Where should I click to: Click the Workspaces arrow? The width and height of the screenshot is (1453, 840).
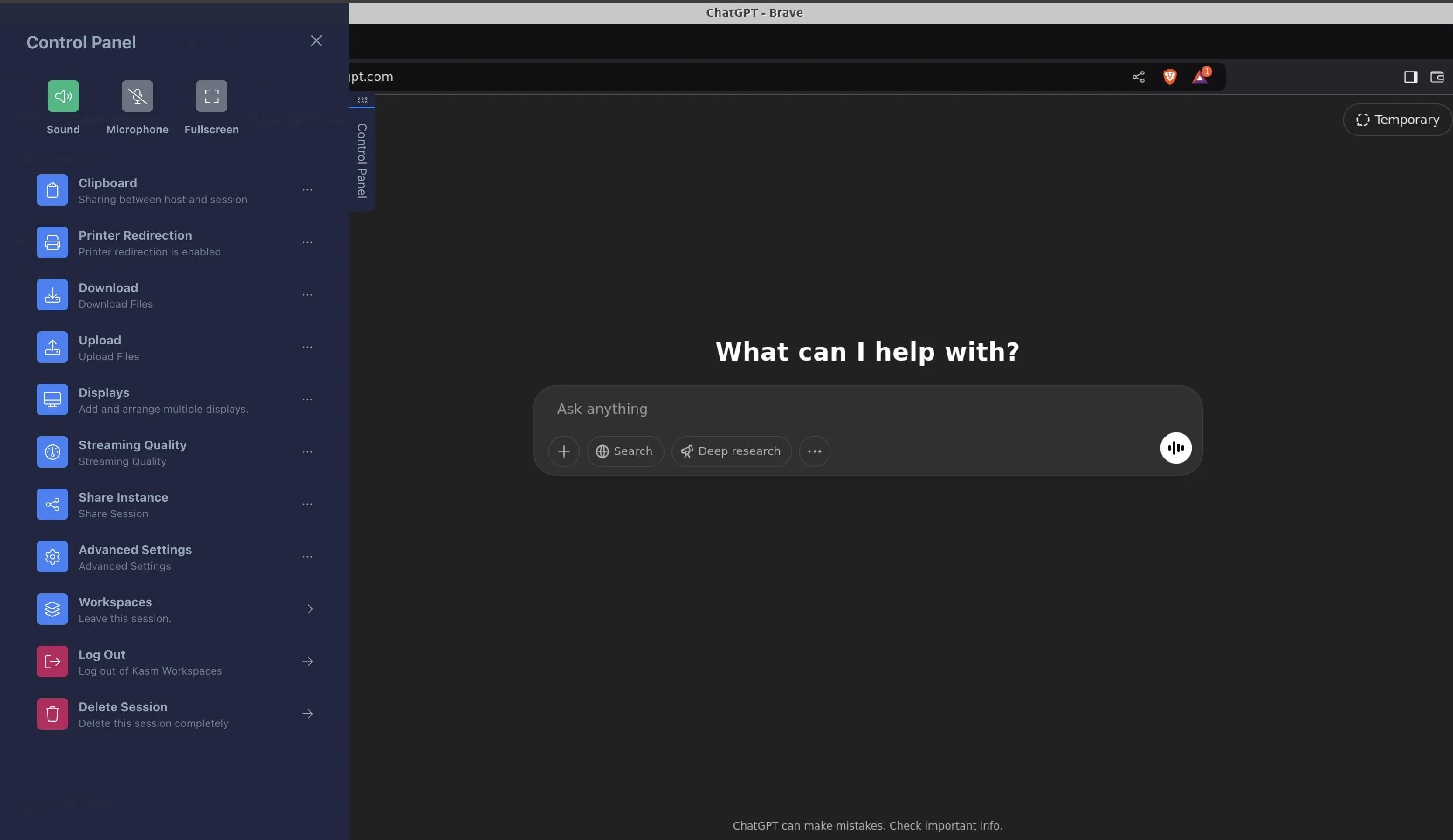click(307, 609)
